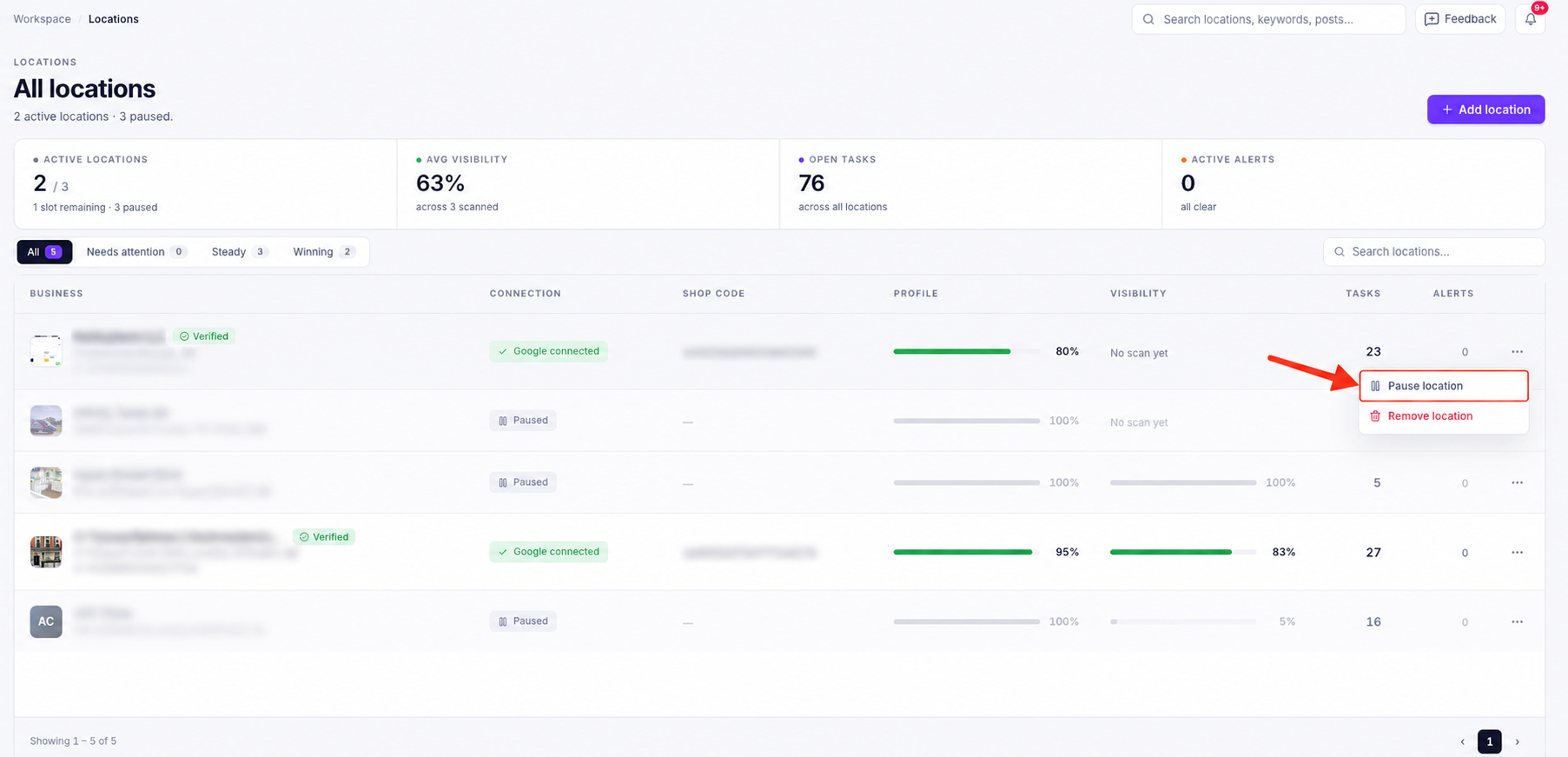
Task: Open the Feedback button
Action: coord(1460,19)
